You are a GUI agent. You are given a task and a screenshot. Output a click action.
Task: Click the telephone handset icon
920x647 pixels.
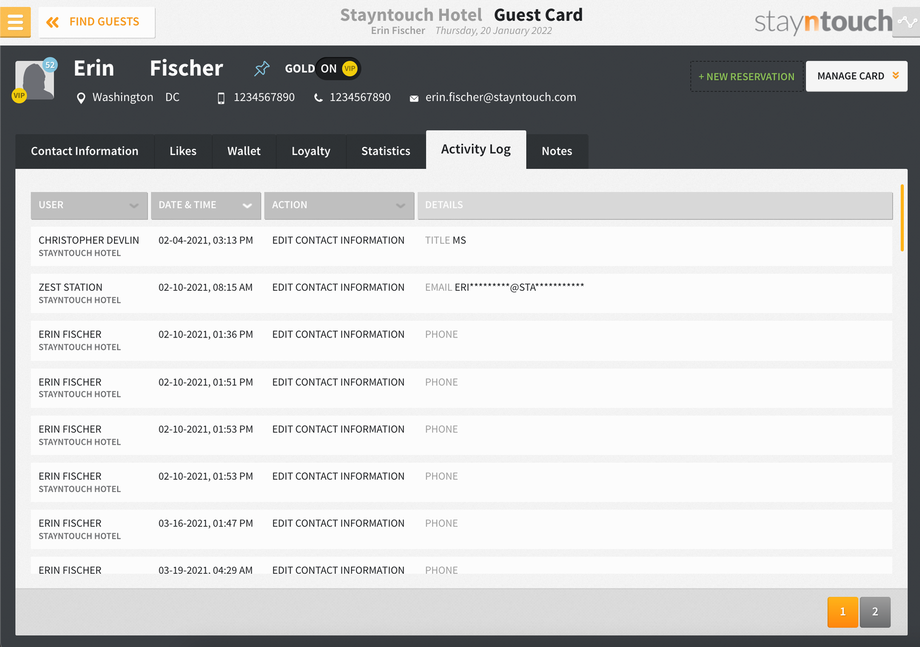[x=318, y=98]
